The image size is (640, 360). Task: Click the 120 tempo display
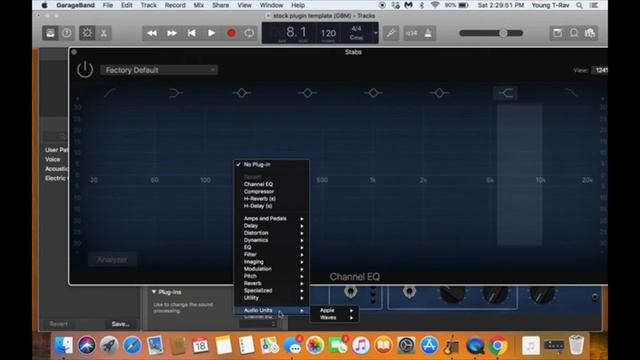tap(328, 33)
